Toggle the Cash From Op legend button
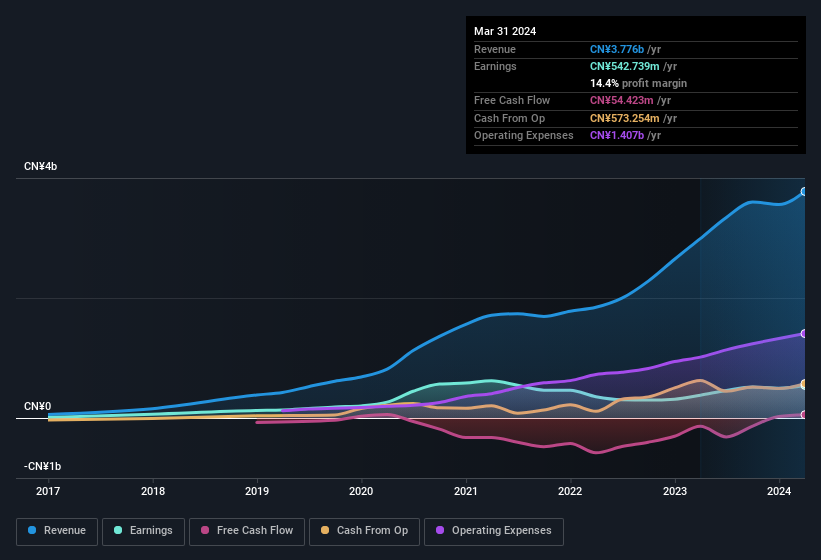Viewport: 821px width, 560px height. 364,531
